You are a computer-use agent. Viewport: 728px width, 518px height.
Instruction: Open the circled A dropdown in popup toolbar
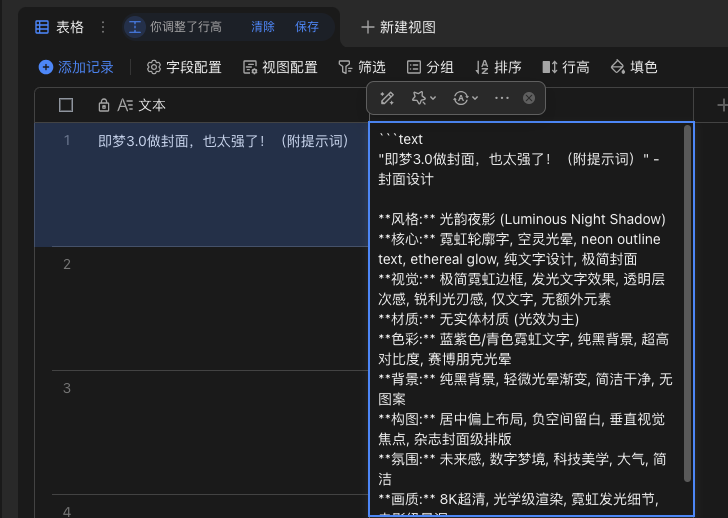pos(465,98)
